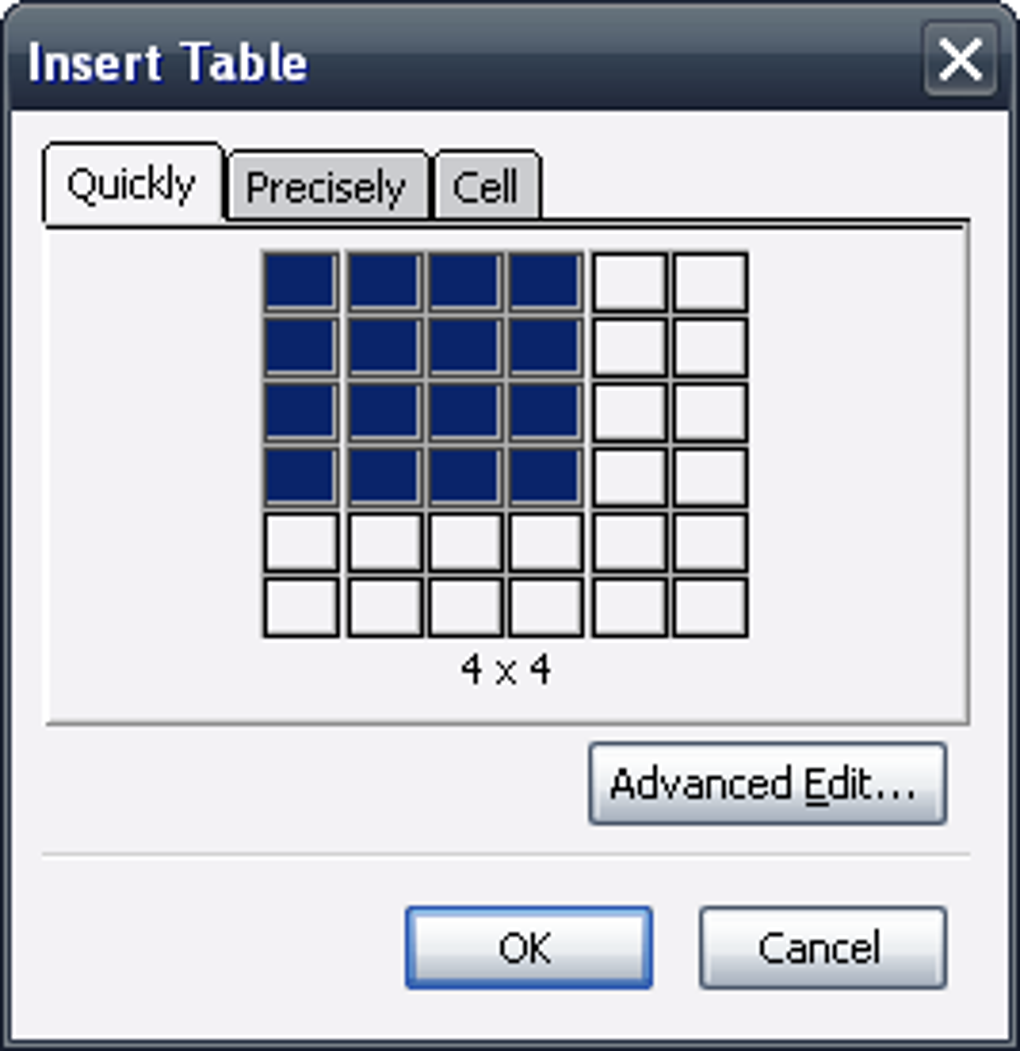
Task: Choose grid cell at row 2, column 6
Action: click(x=710, y=347)
